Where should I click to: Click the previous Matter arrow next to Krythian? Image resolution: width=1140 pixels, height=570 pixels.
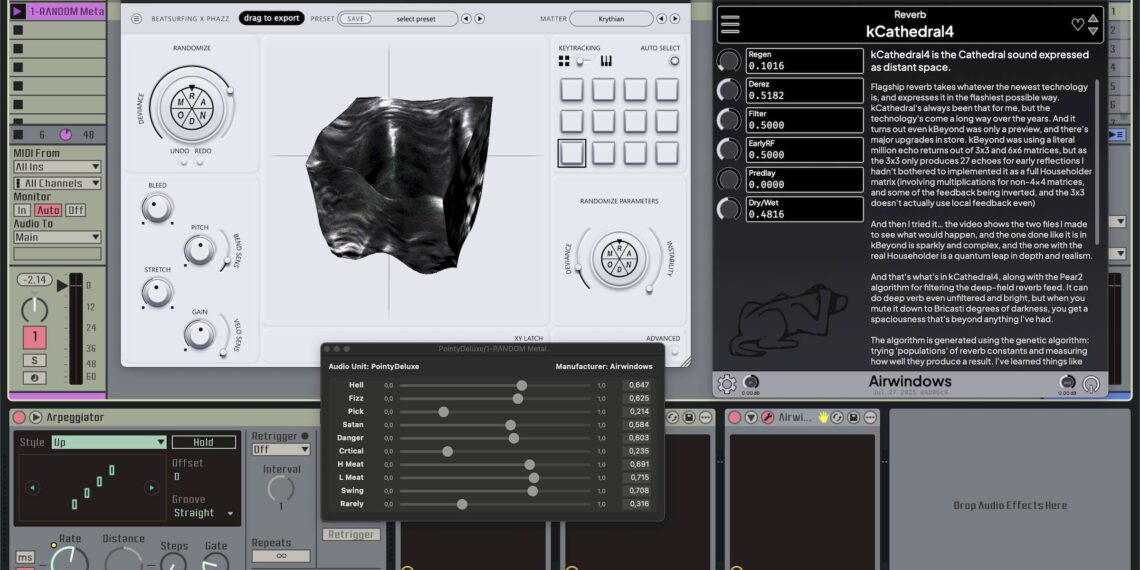(663, 18)
